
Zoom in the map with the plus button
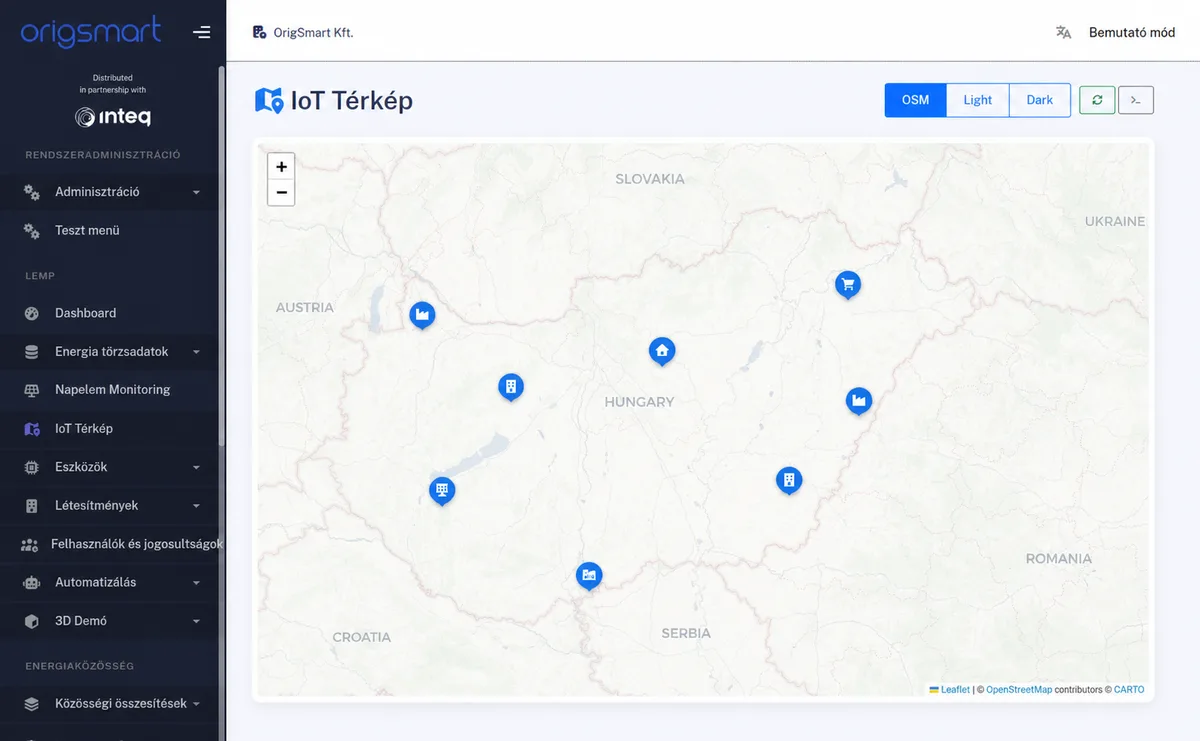coord(282,166)
